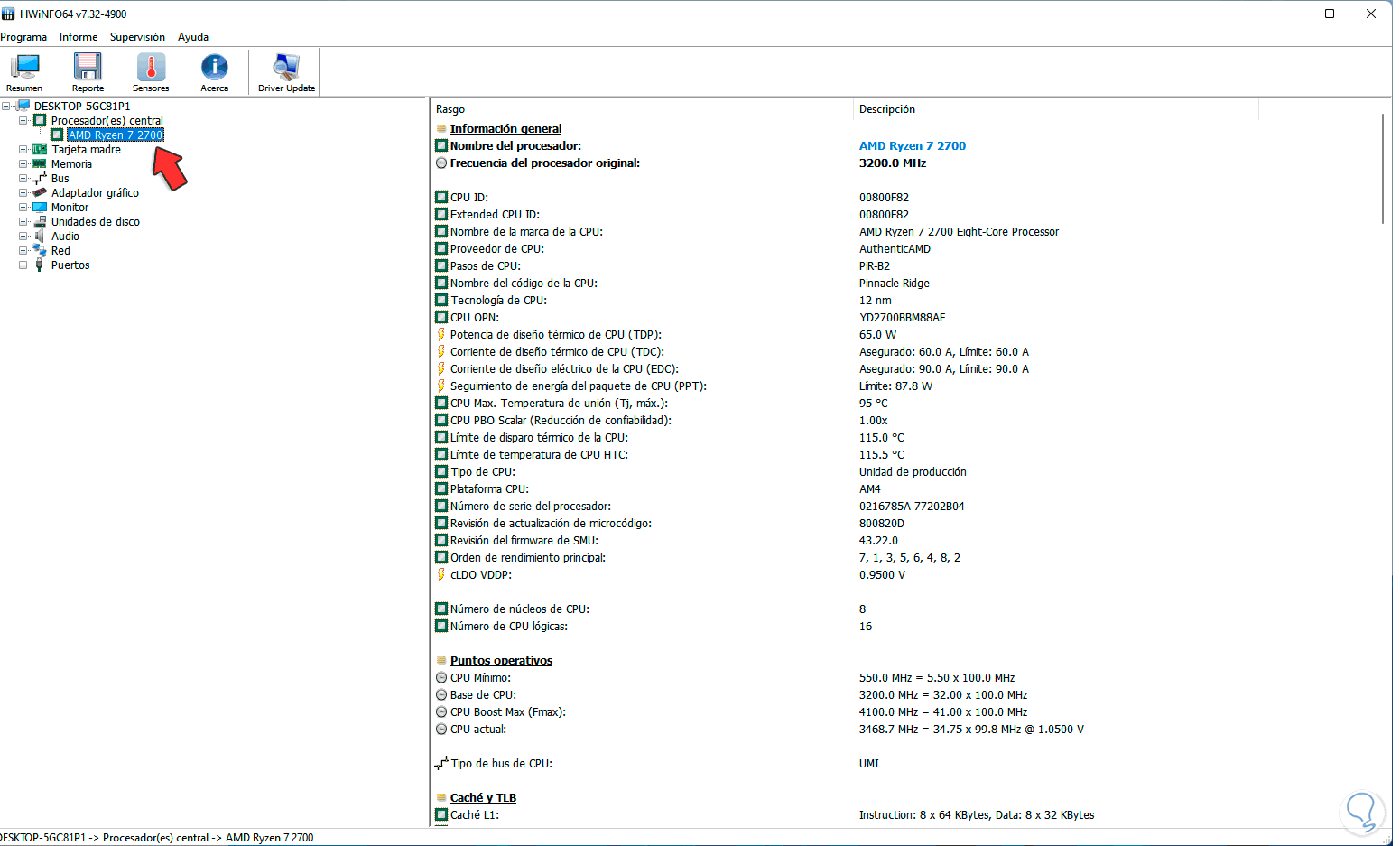The image size is (1400, 846).
Task: Click the DESKTOP-5GC81P1 computer icon
Action: (23, 106)
